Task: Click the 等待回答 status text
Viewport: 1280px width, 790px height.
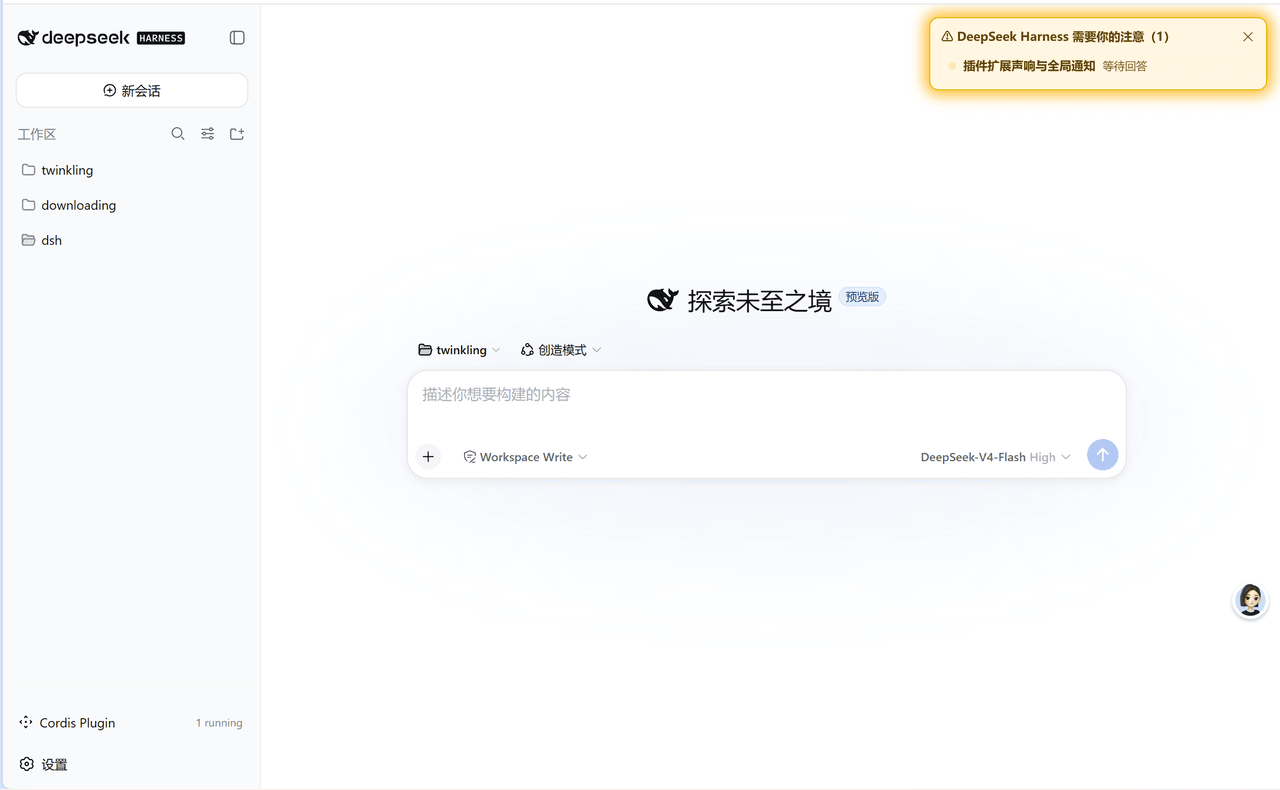Action: click(1125, 66)
